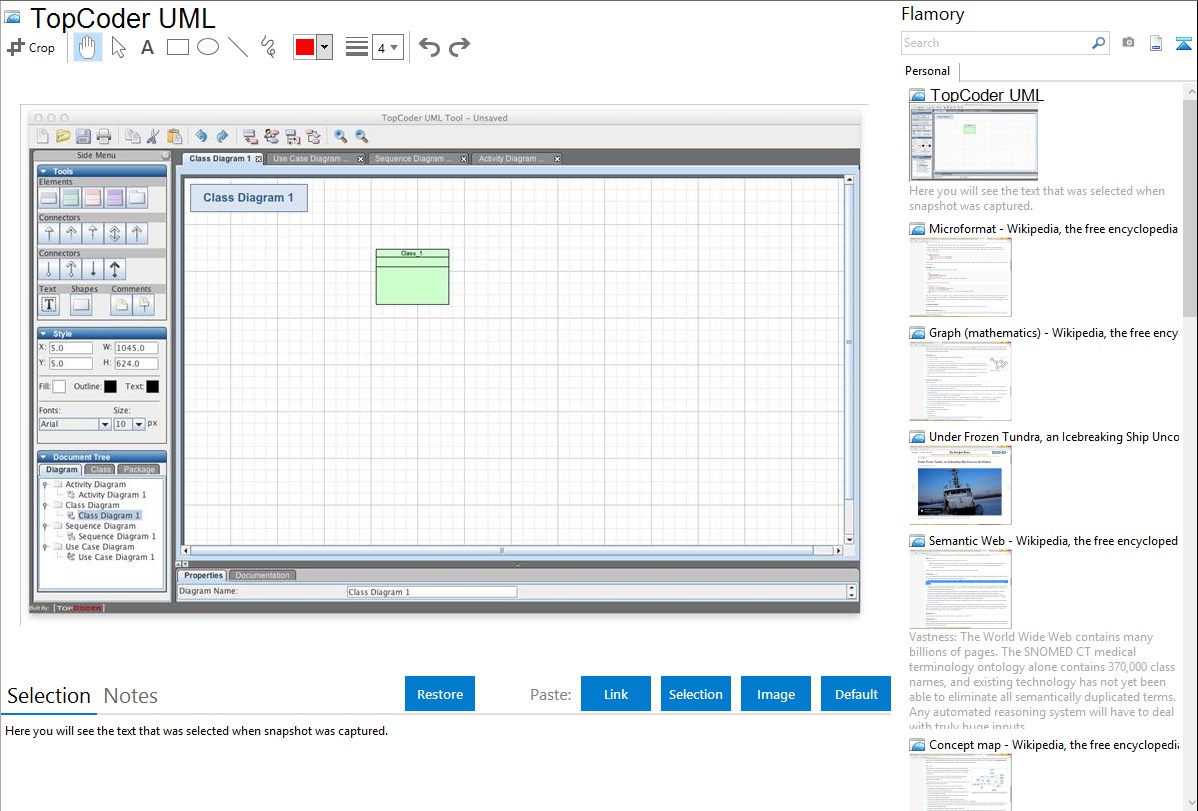Screen dimensions: 1198x811
Task: Click the Restore button
Action: (x=440, y=694)
